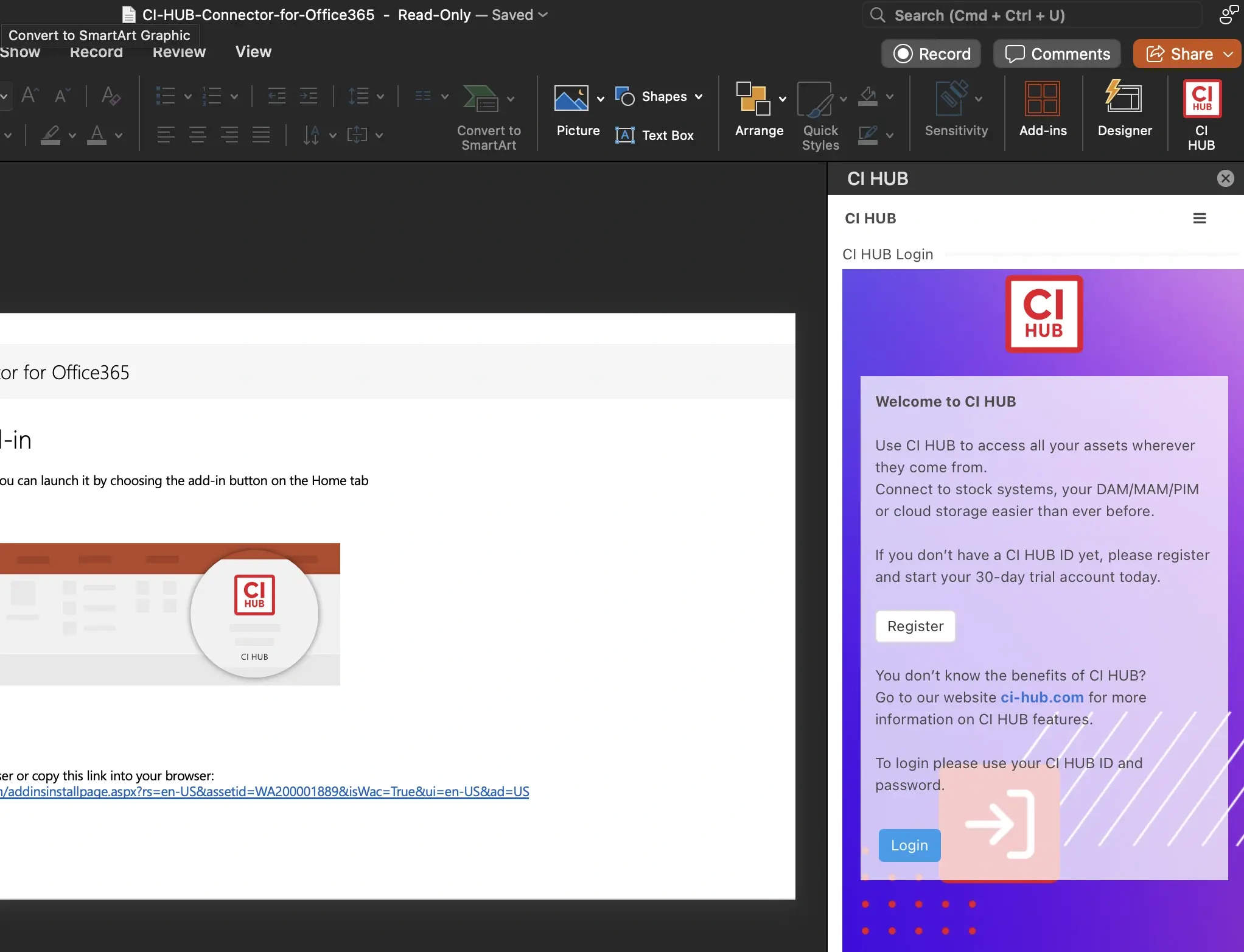Expand the Convert to SmartArt dropdown
Image resolution: width=1244 pixels, height=952 pixels.
511,99
